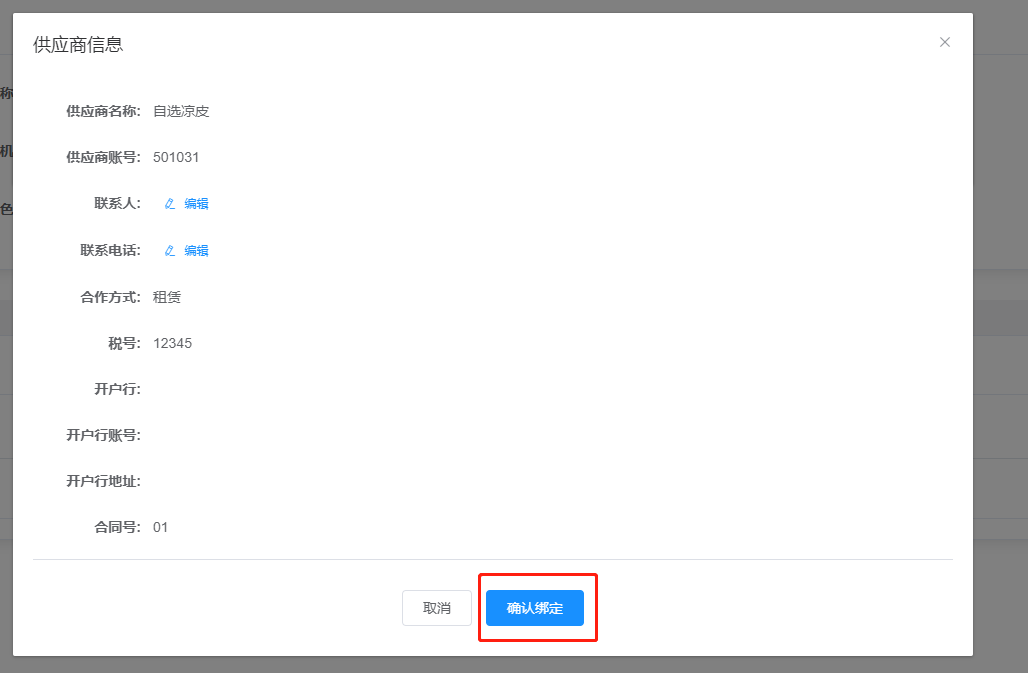Click the 供应商名称 field label
This screenshot has height=673, width=1028.
103,111
